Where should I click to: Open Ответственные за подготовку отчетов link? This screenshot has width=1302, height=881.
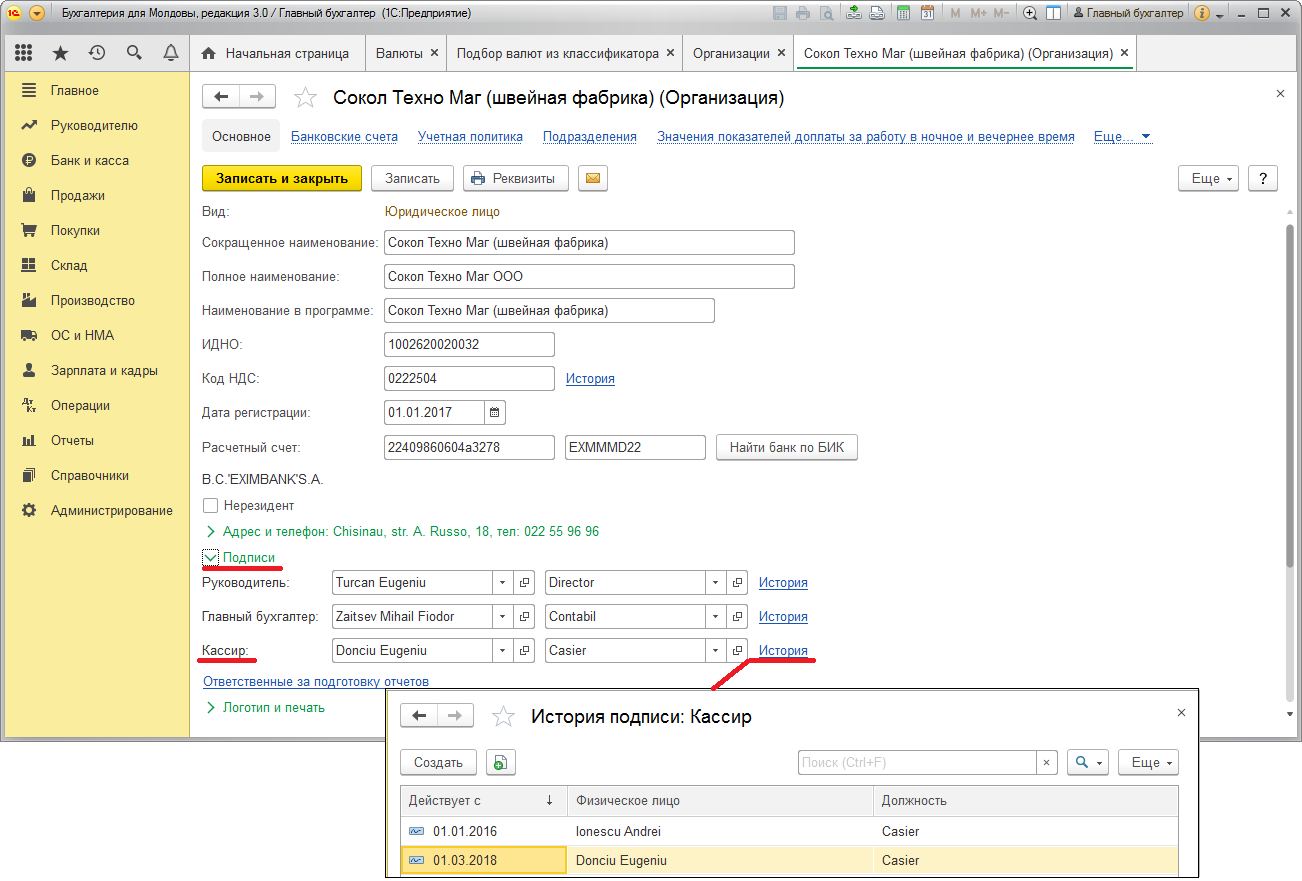coord(316,681)
